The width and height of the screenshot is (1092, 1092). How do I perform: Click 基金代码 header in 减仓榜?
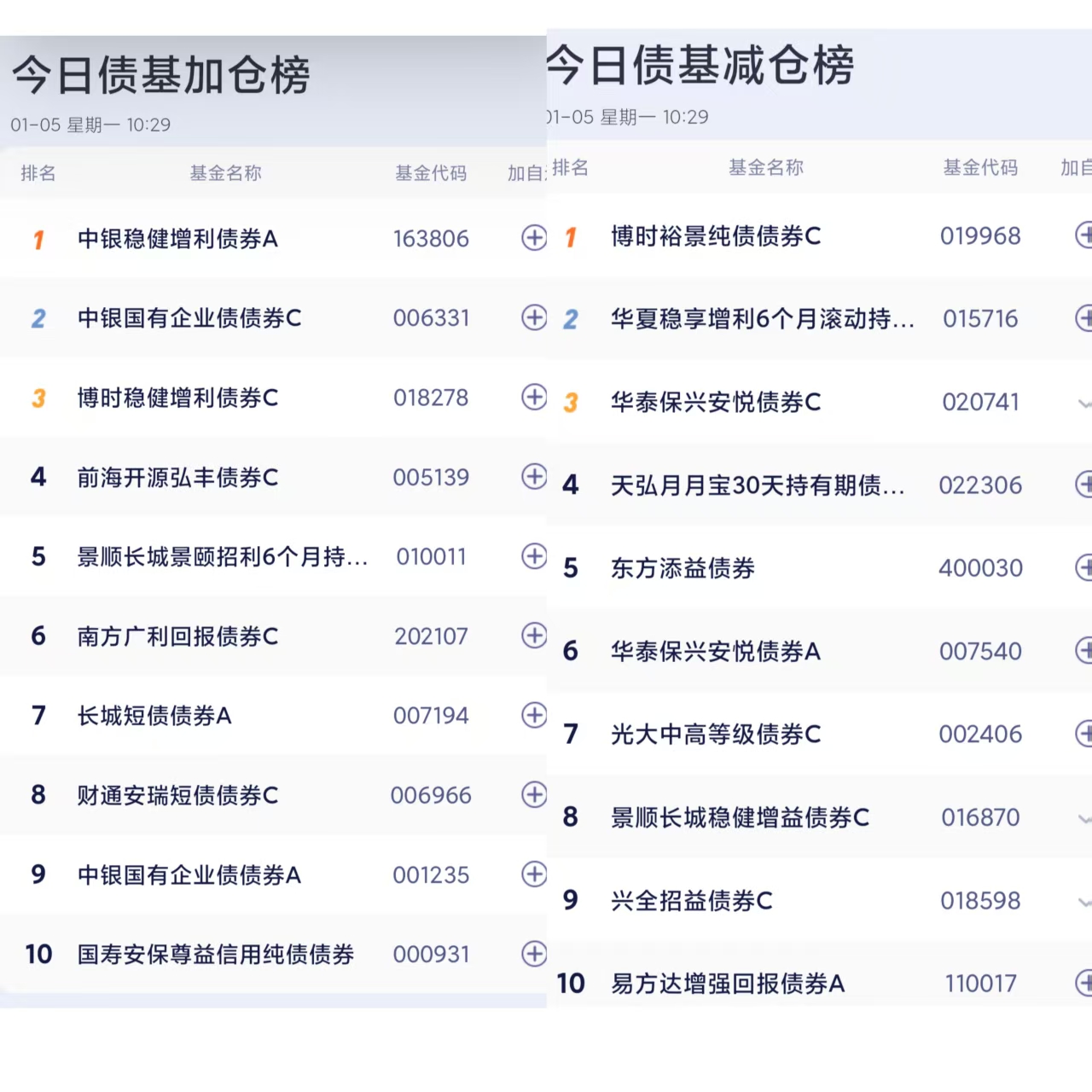[x=980, y=167]
